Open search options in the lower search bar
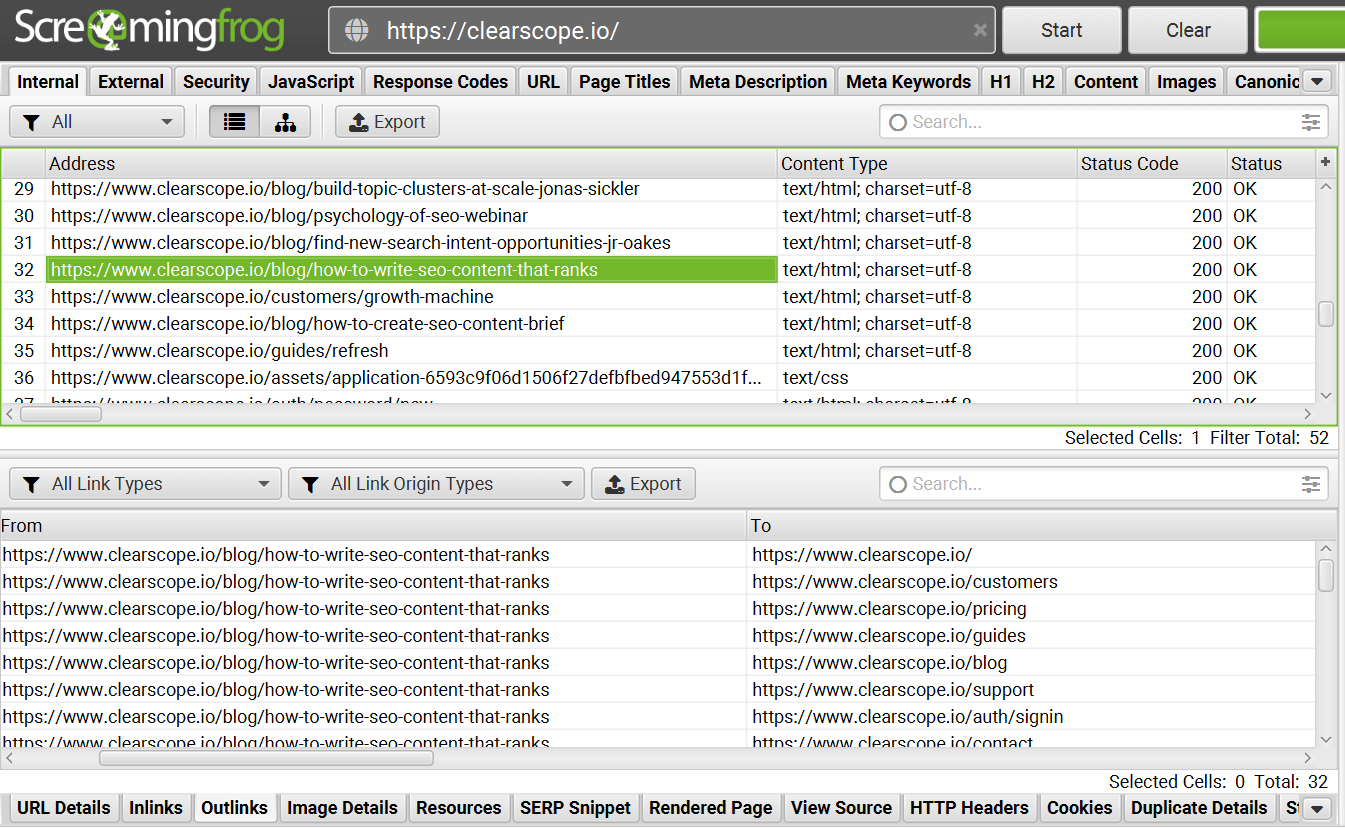Viewport: 1345px width, 828px height. click(1310, 484)
